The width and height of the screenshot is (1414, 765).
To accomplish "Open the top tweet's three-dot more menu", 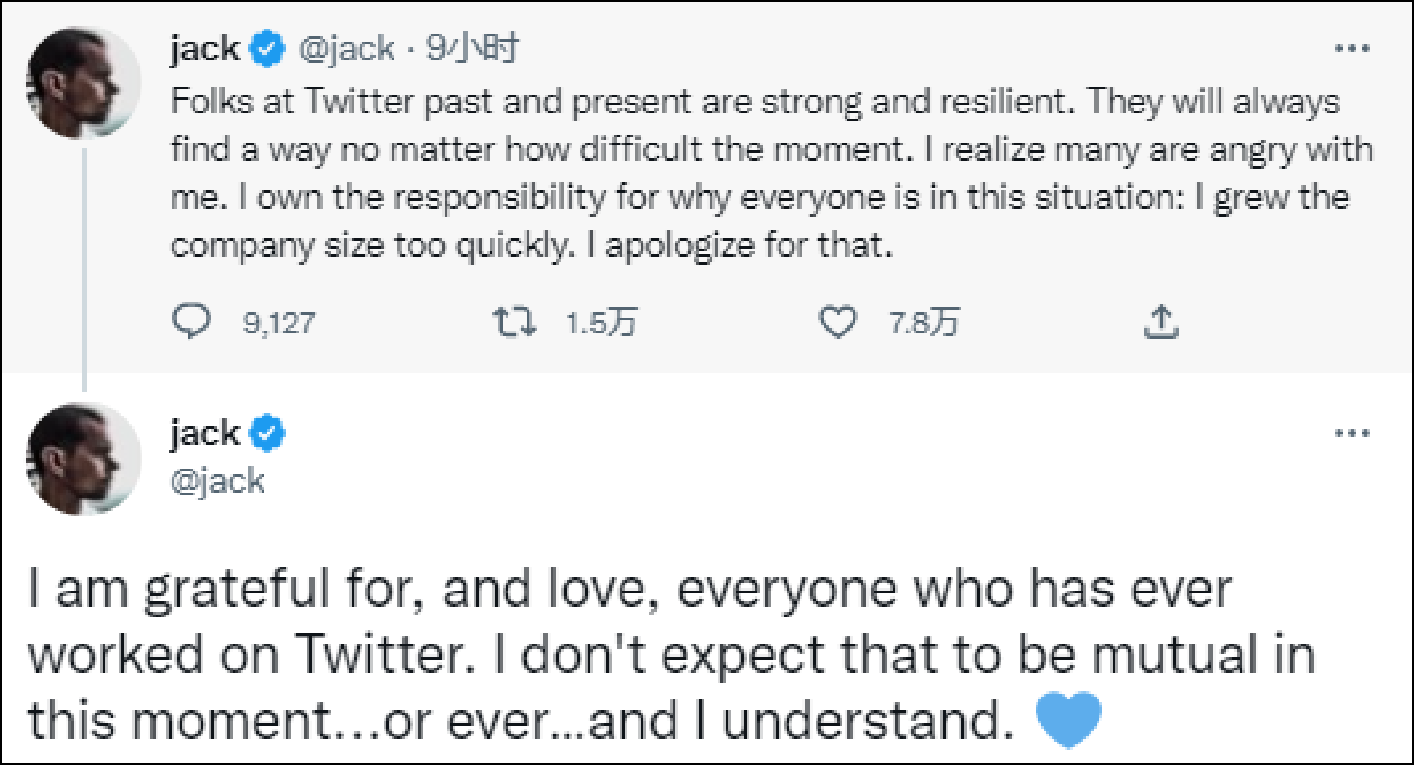I will click(x=1353, y=48).
